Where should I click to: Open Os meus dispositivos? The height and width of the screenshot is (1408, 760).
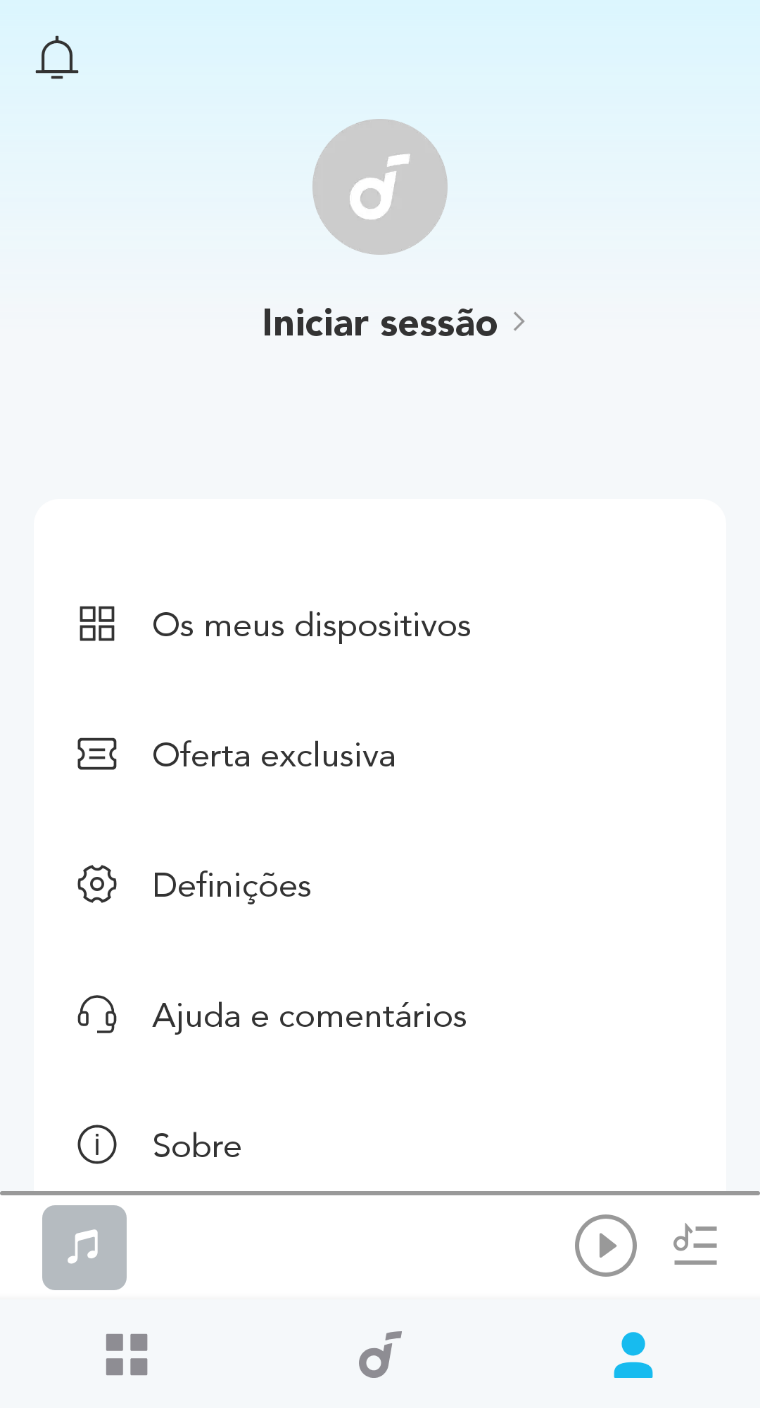[311, 625]
